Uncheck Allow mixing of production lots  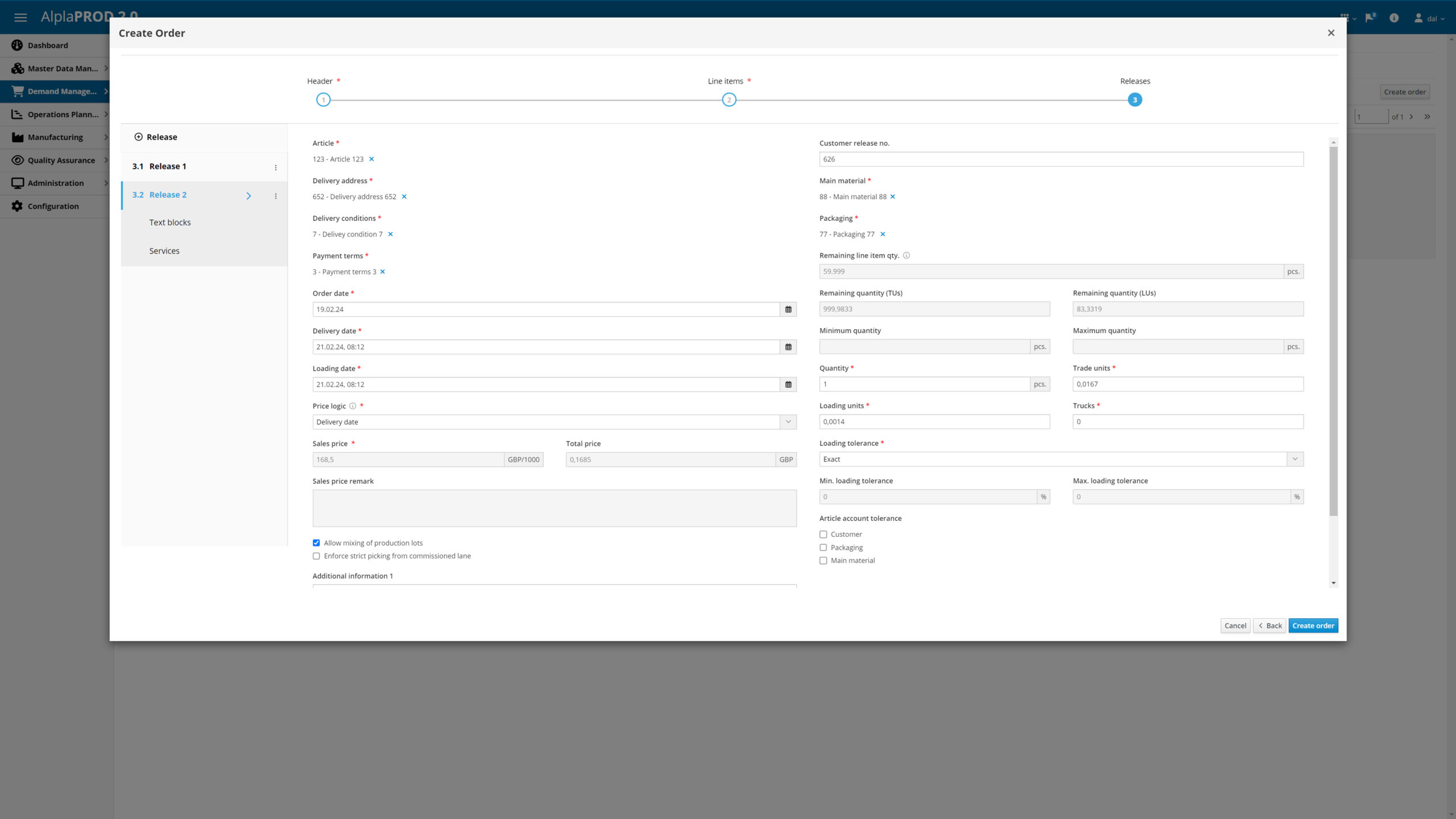point(317,543)
